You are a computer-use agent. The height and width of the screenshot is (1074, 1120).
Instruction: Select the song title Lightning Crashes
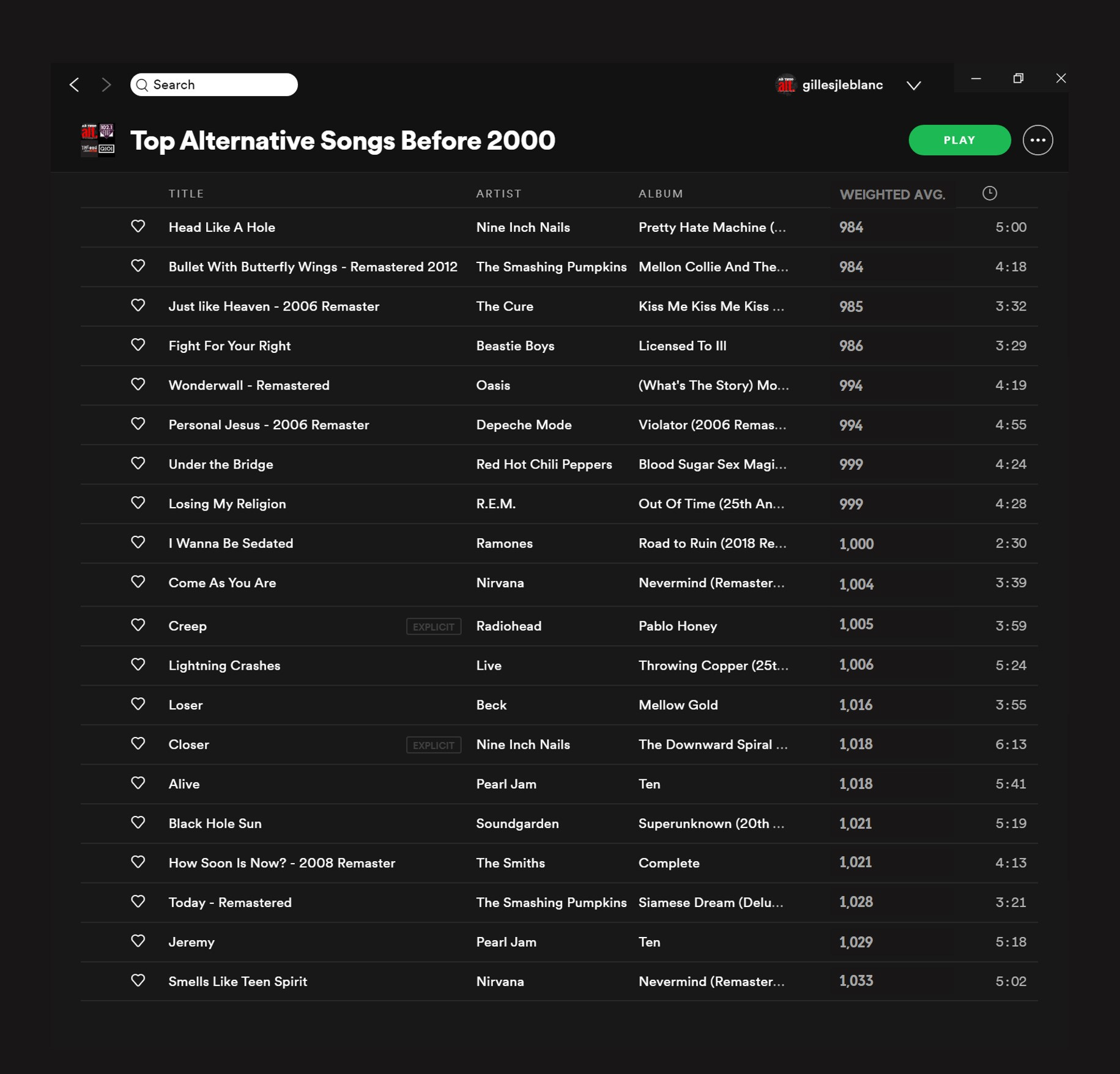pos(224,666)
